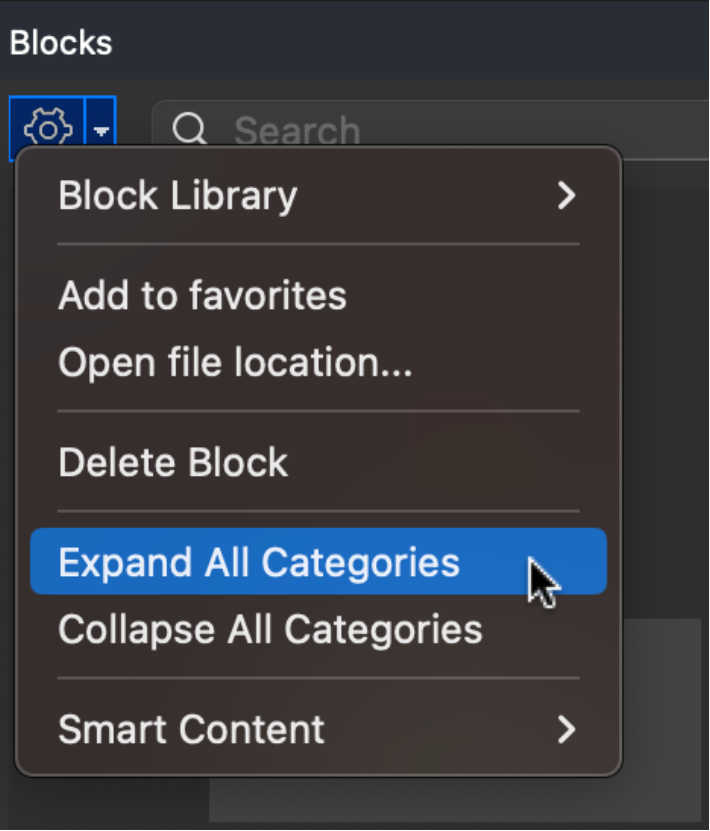Open the dropdown arrow beside gear icon
The height and width of the screenshot is (831, 710).
(101, 128)
